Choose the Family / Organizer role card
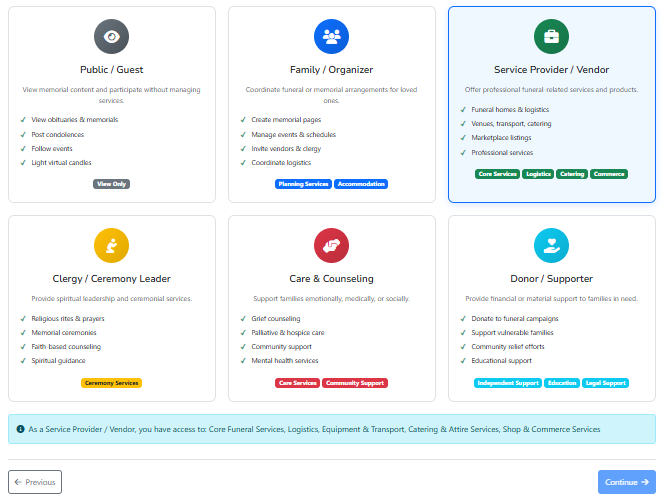Screen dimensions: 669x500 tap(331, 104)
